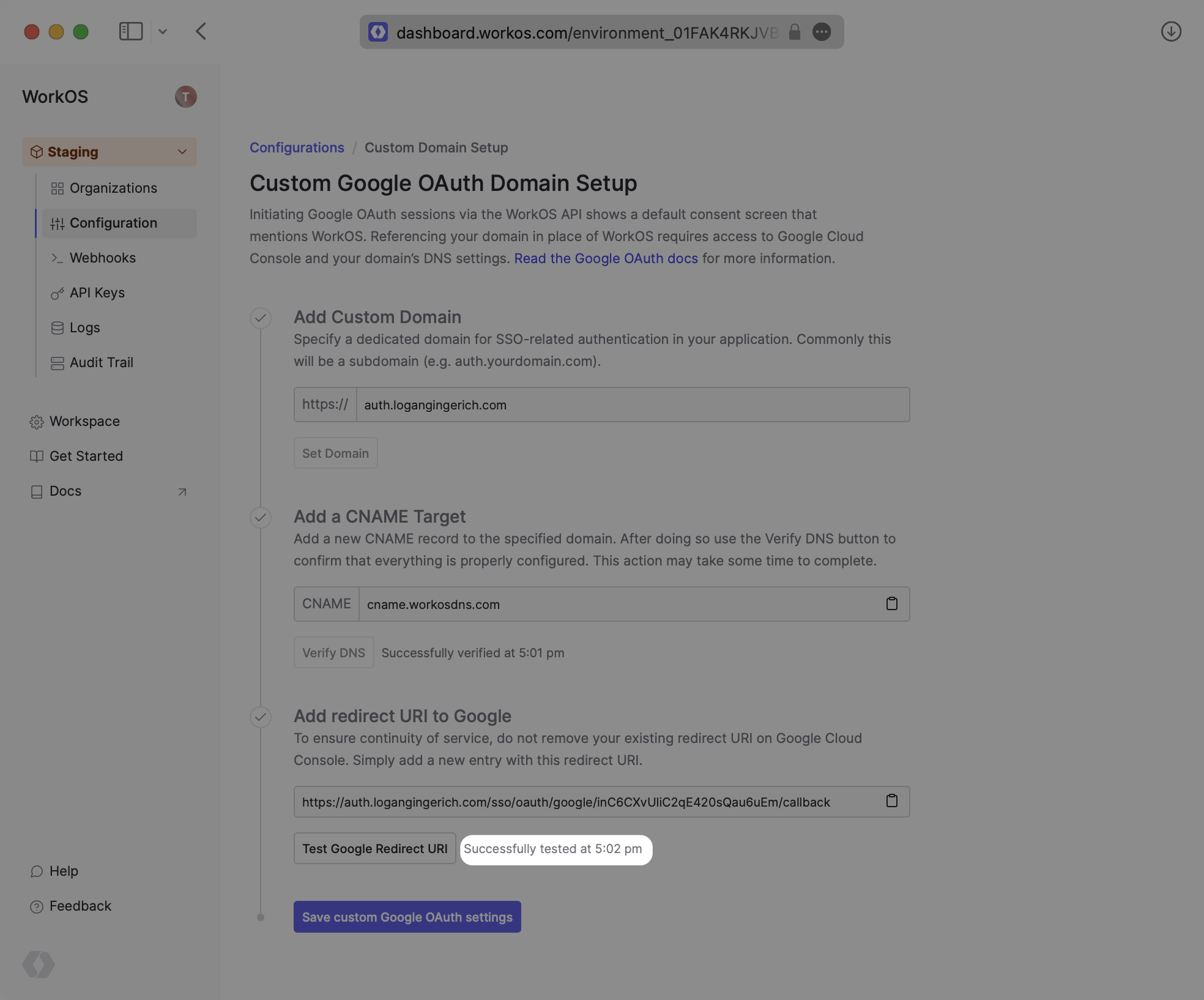Click the custom domain input field
This screenshot has width=1204, height=1000.
pos(632,405)
